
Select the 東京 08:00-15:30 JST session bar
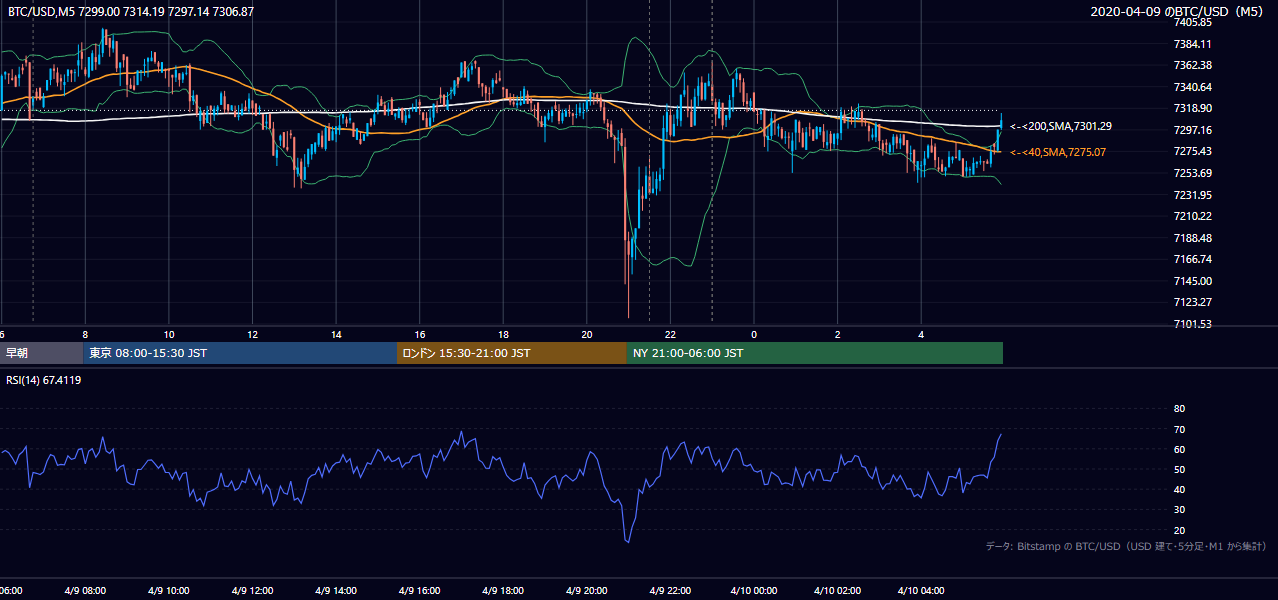point(240,353)
